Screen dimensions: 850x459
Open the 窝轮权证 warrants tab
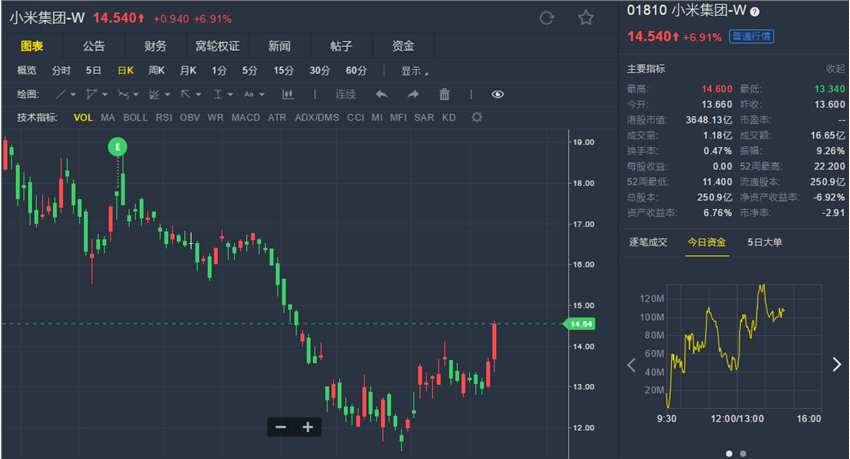tap(217, 46)
